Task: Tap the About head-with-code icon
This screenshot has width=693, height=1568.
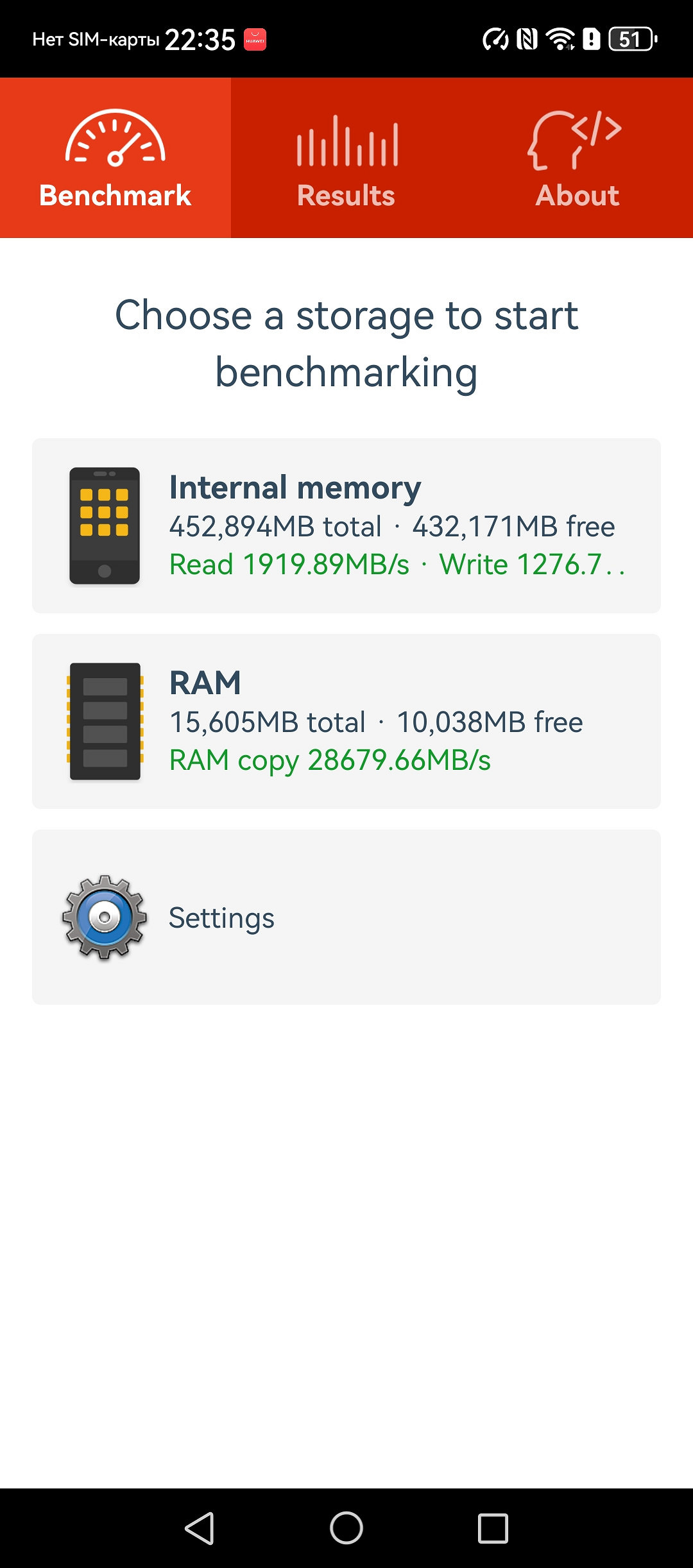Action: point(575,140)
